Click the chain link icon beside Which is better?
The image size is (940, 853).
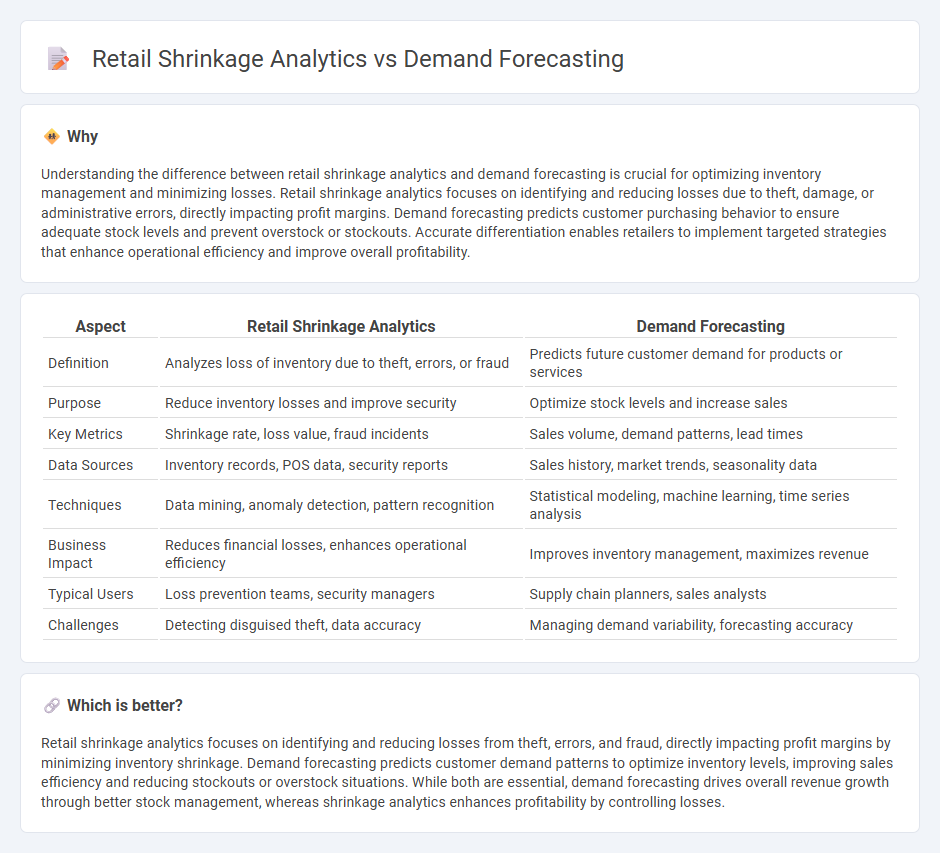pyautogui.click(x=52, y=706)
